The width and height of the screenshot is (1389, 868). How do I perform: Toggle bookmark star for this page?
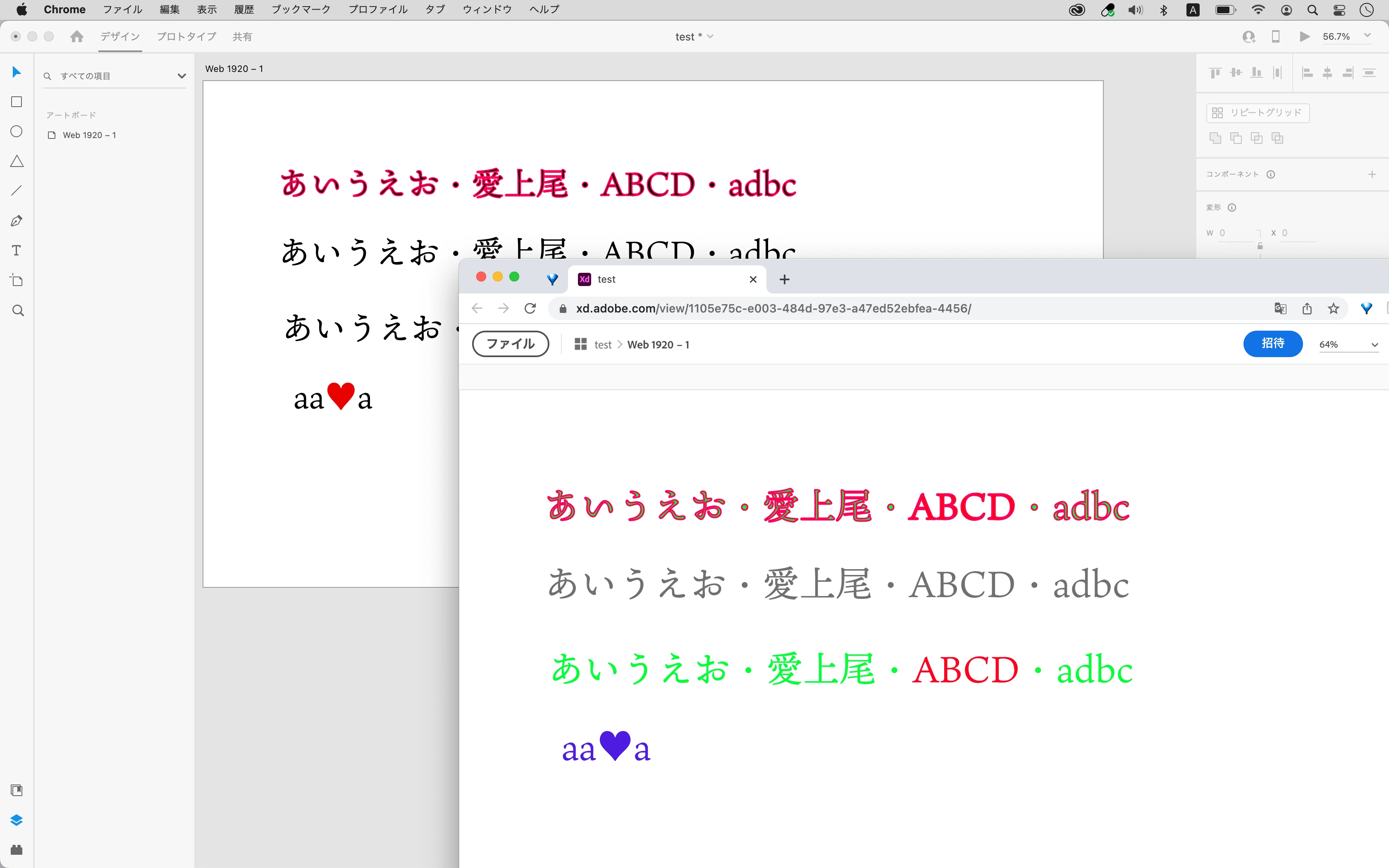(x=1333, y=309)
